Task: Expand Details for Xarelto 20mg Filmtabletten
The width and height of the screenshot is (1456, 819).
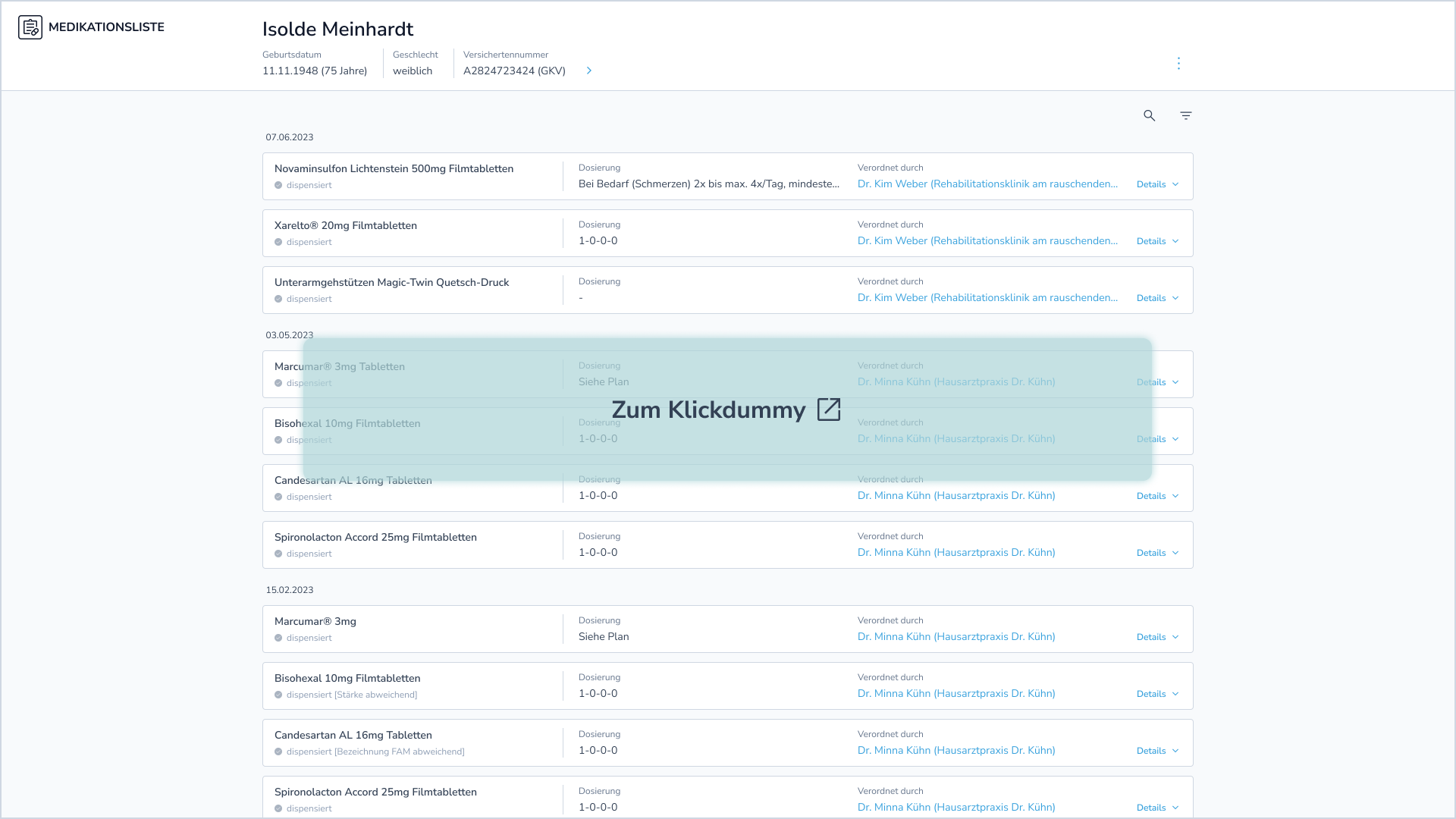Action: point(1157,241)
